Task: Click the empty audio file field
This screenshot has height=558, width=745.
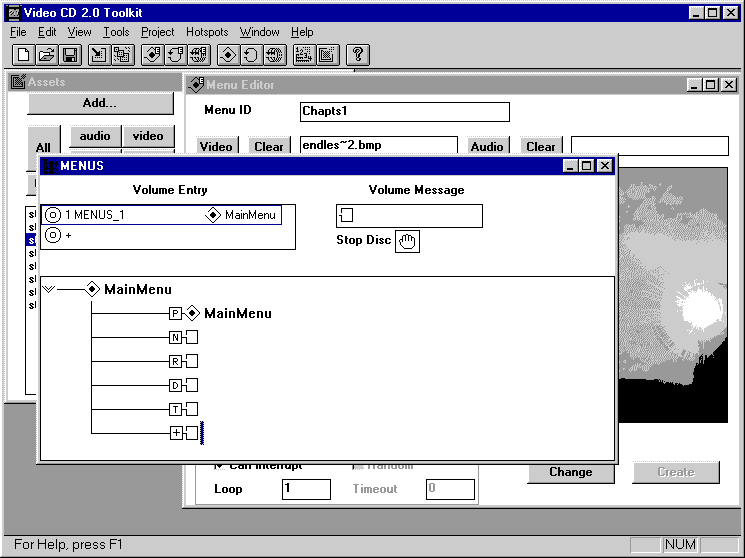Action: click(649, 146)
